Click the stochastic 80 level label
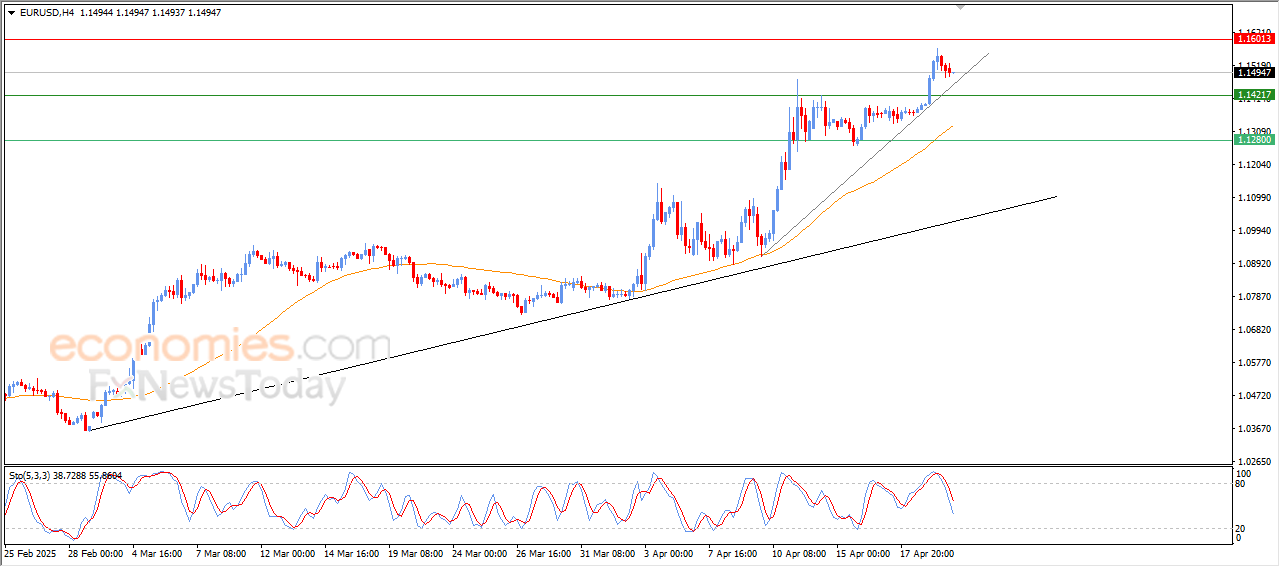 click(1241, 484)
